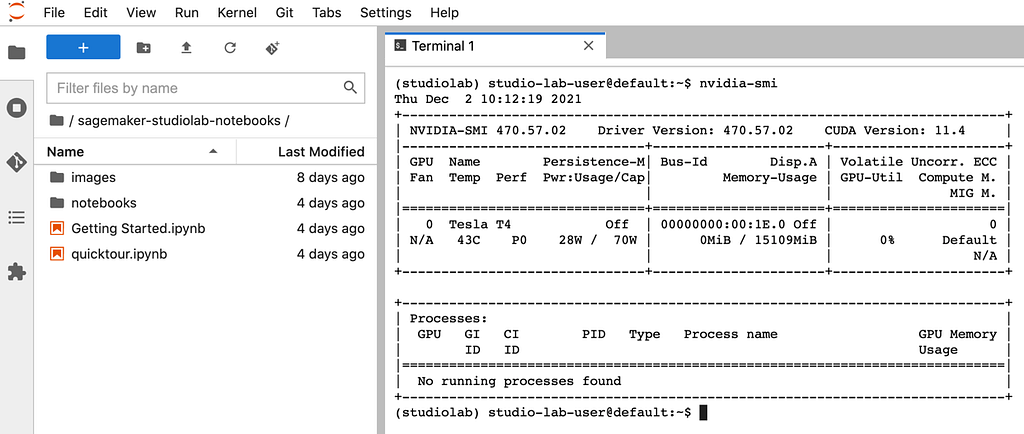Click the search magnifier icon in filter box

pos(350,87)
